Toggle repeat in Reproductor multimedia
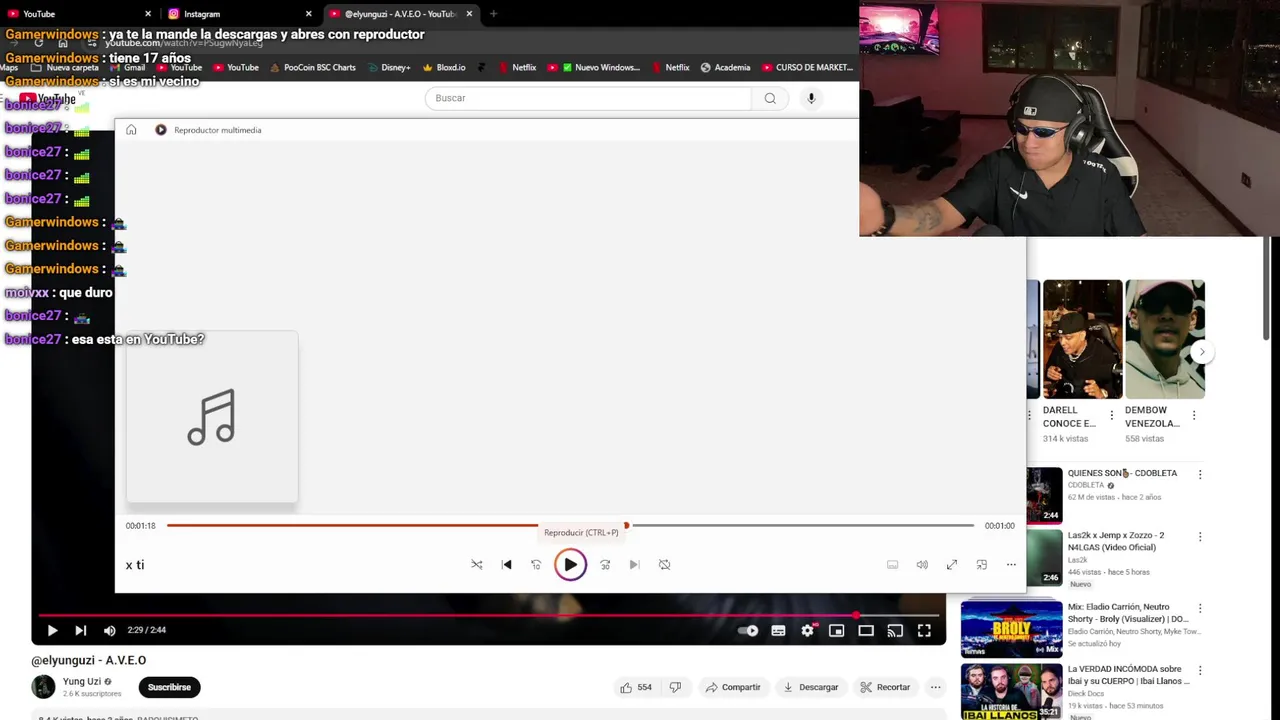Screen dimensions: 1280x720 coord(664,565)
